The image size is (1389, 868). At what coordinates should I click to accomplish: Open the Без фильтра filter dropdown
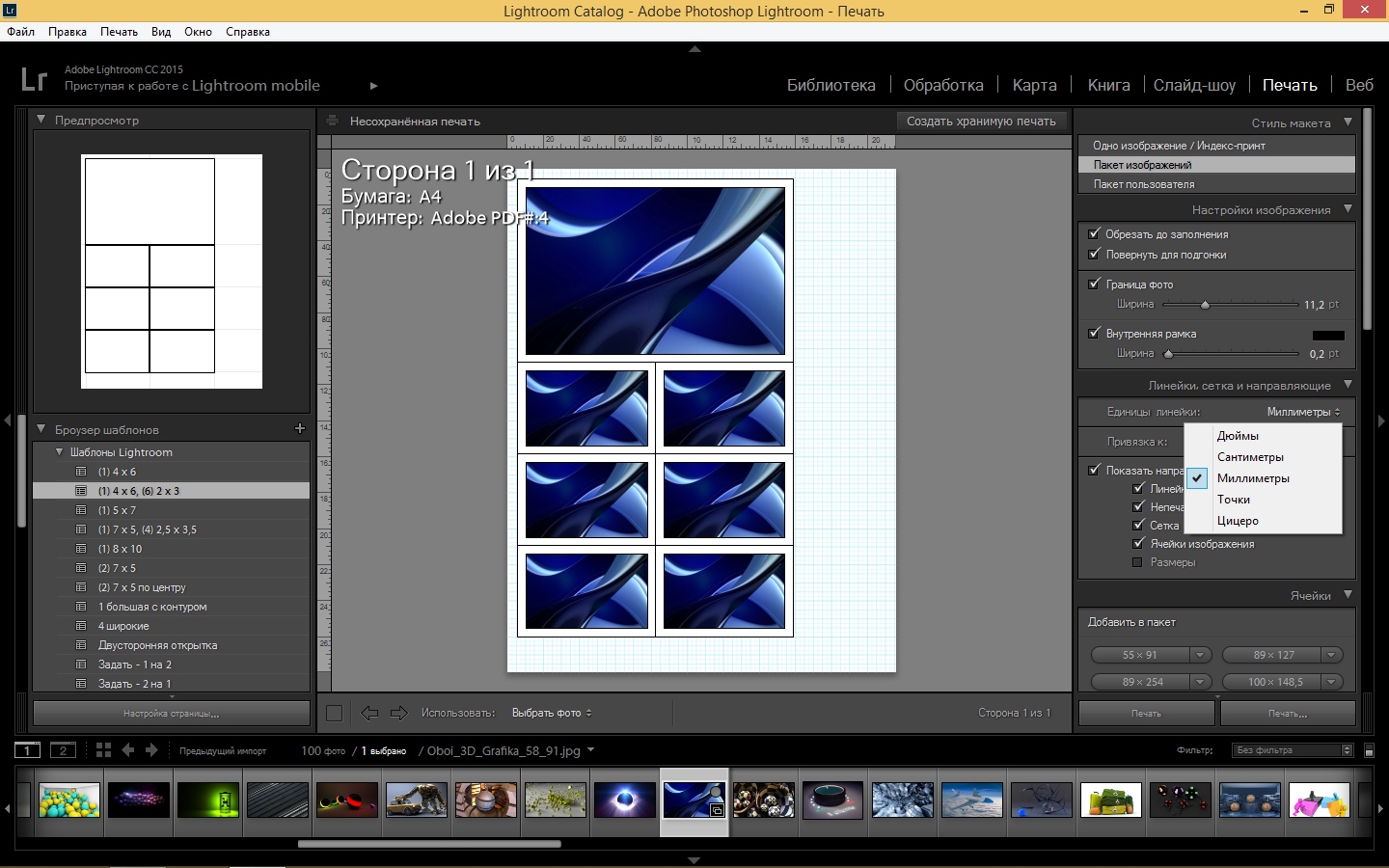(x=1293, y=750)
